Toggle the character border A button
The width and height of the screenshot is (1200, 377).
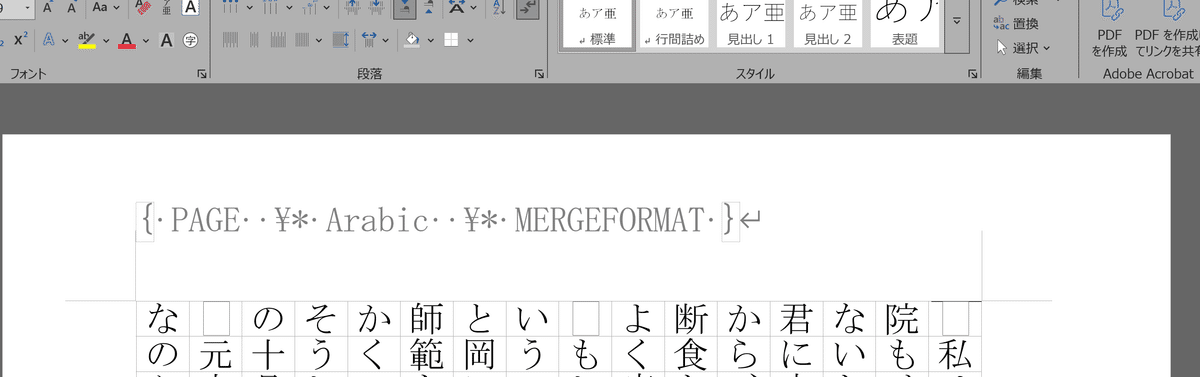tap(190, 7)
